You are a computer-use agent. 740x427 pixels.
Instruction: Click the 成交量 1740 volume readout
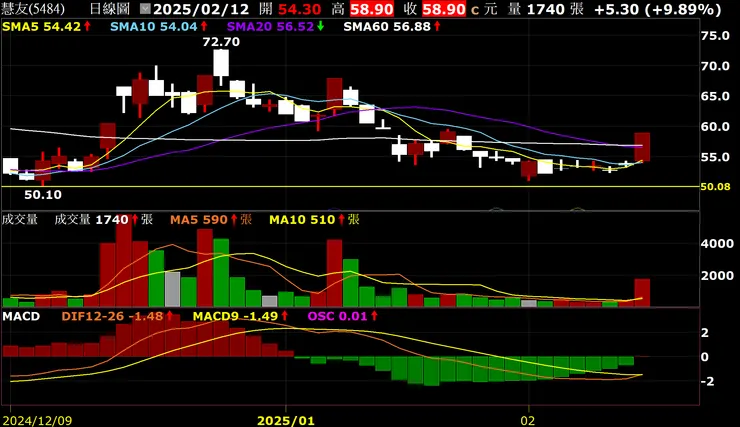103,219
